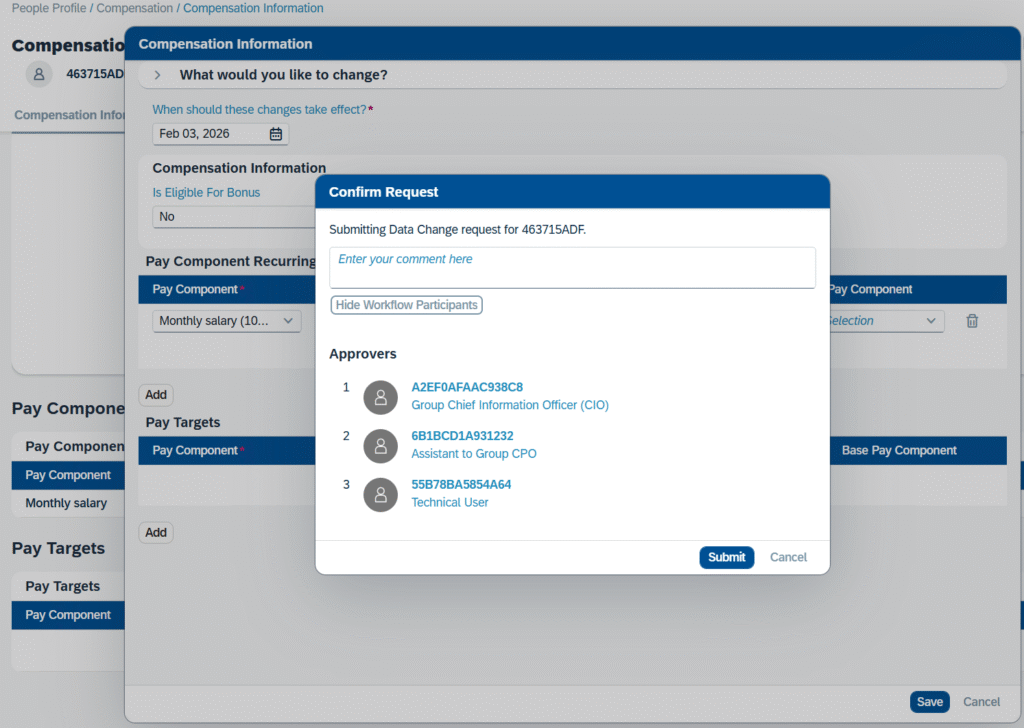Viewport: 1024px width, 728px height.
Task: Click the calendar icon in date field
Action: pos(276,134)
